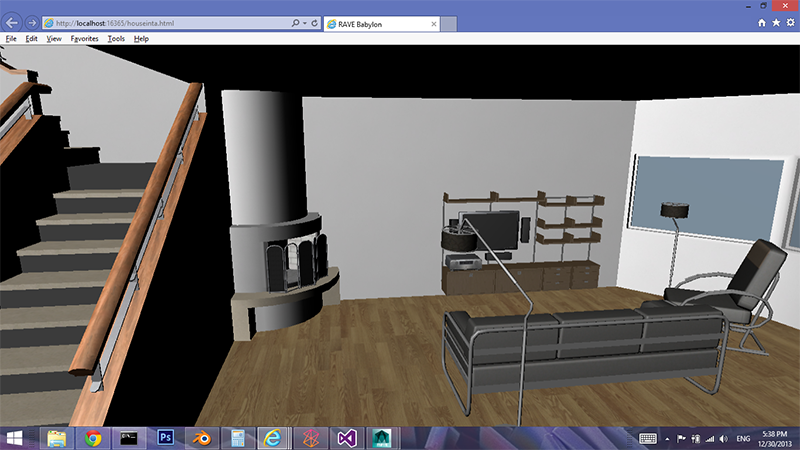
Task: Open the Tools menu
Action: coord(116,39)
